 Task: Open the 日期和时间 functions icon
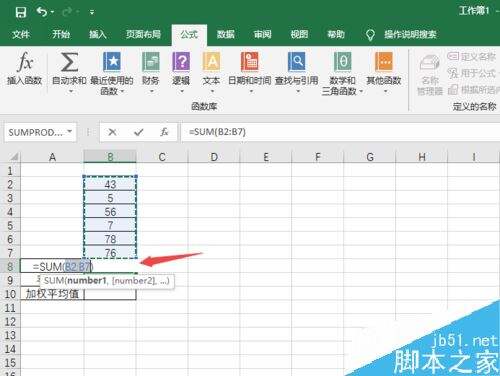tap(250, 62)
